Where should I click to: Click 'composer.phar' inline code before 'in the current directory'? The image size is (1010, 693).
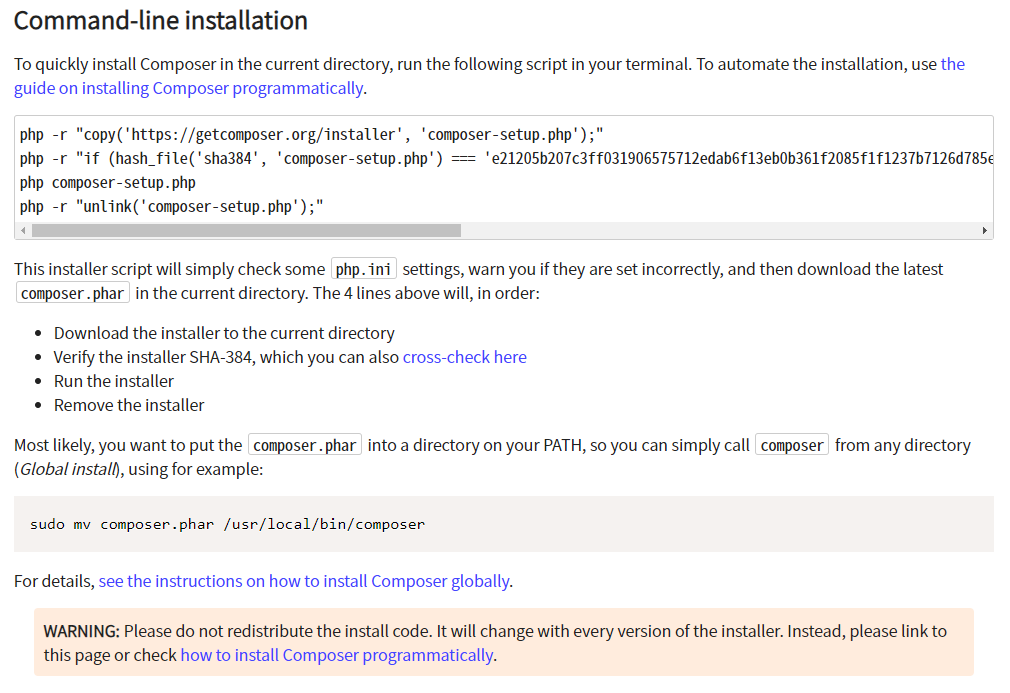coord(72,294)
